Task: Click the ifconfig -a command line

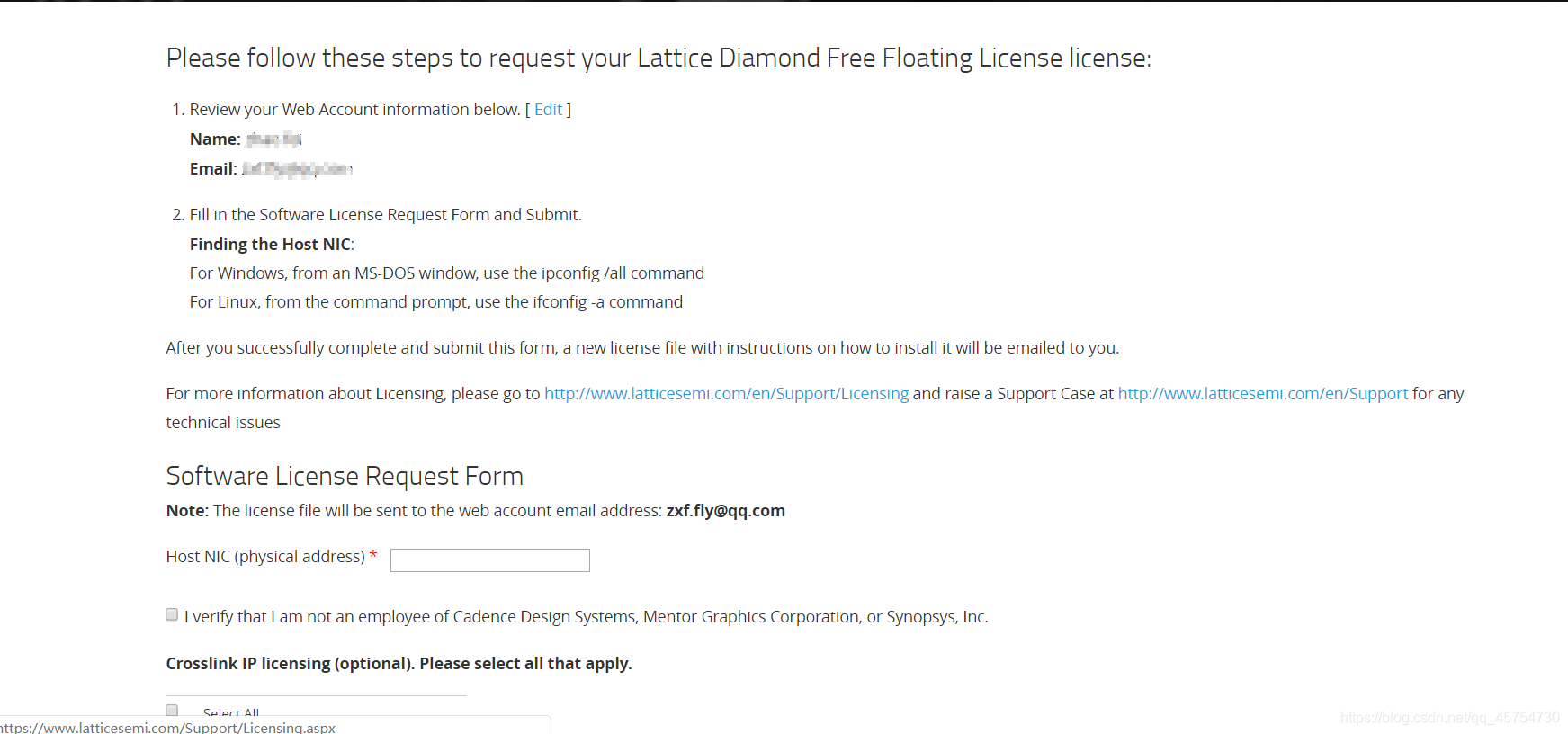Action: point(435,302)
